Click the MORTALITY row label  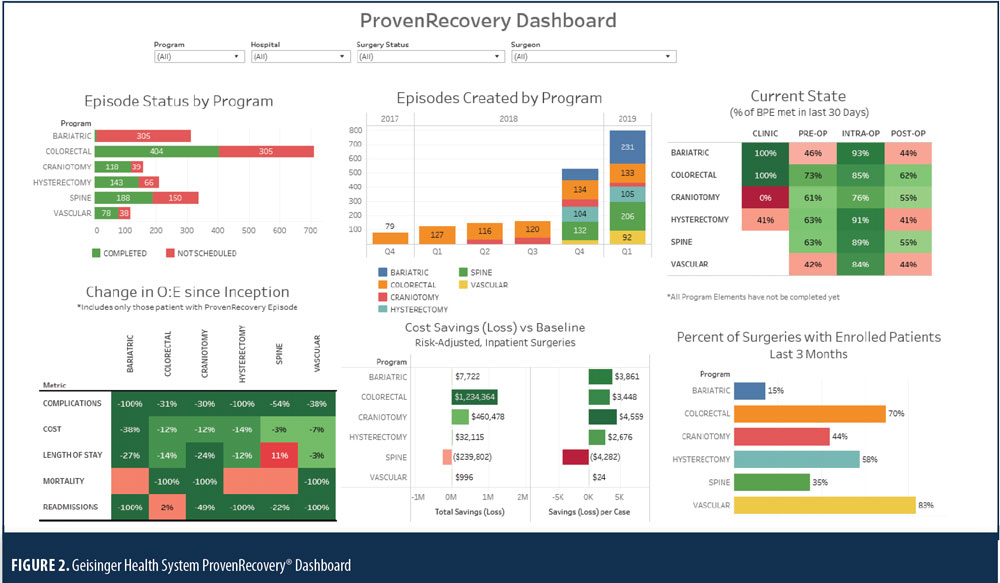(63, 481)
